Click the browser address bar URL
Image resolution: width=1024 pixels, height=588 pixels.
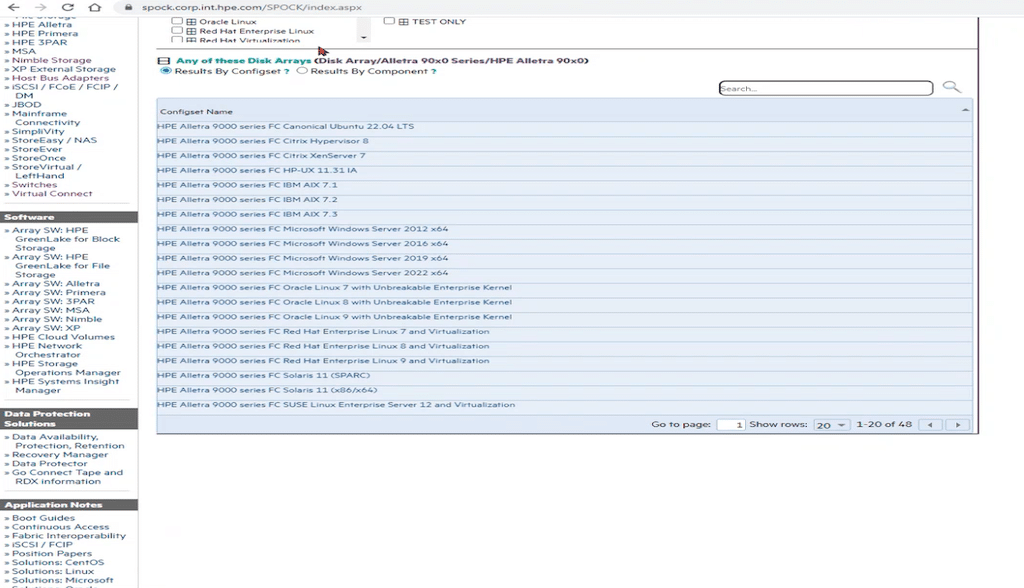pyautogui.click(x=251, y=7)
